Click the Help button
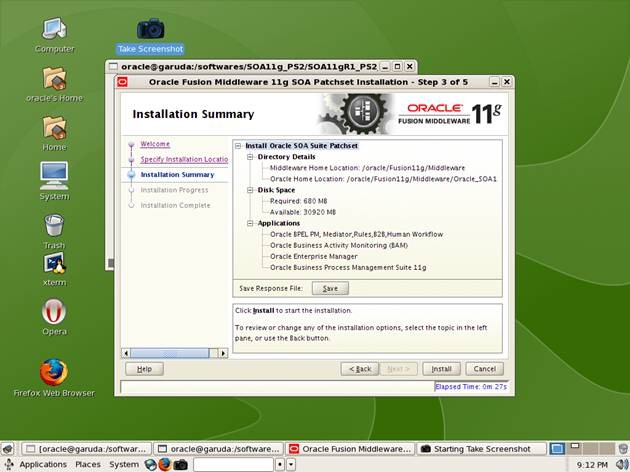 point(144,369)
